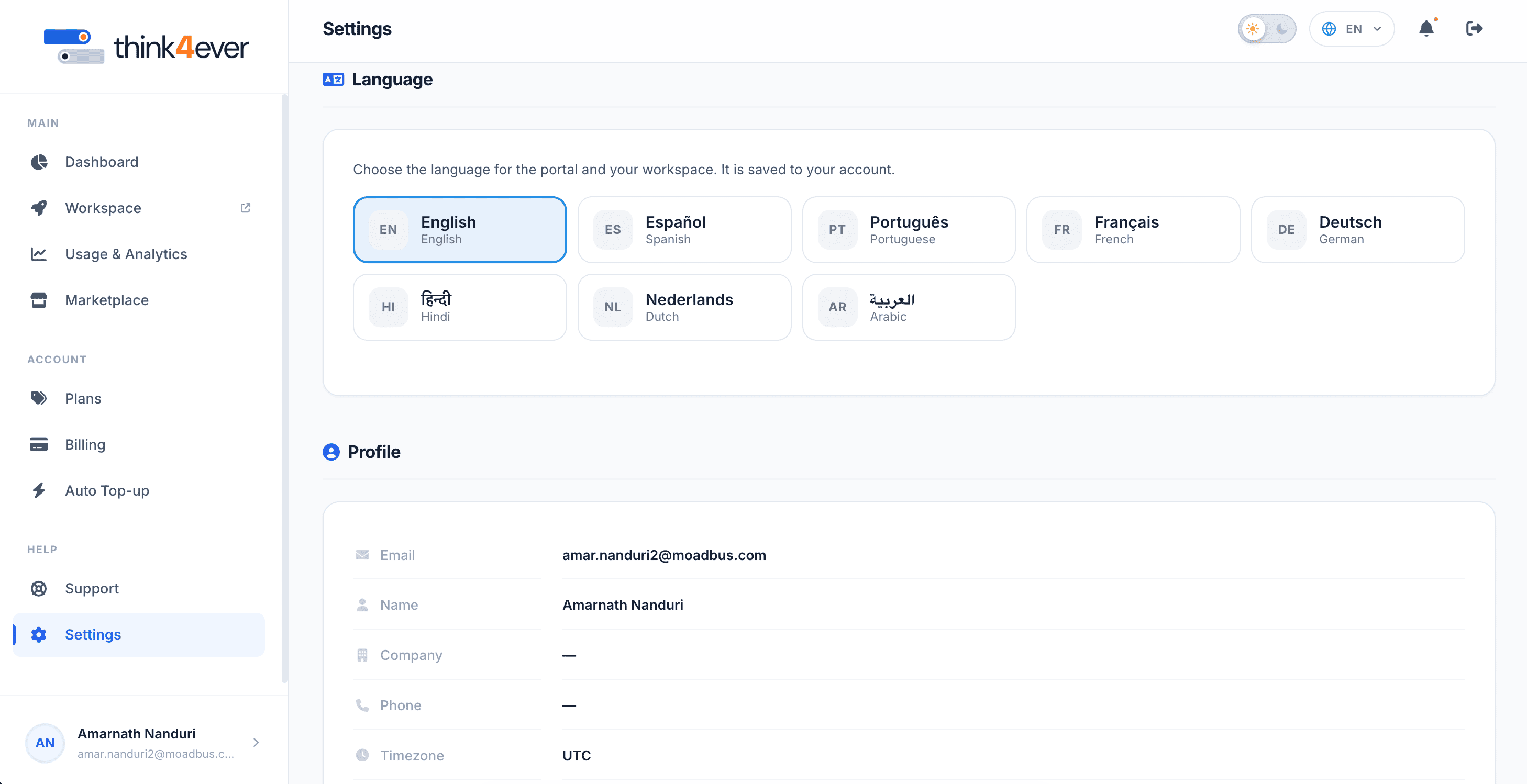1527x784 pixels.
Task: Click the sidebar scrollbar
Action: (x=284, y=388)
